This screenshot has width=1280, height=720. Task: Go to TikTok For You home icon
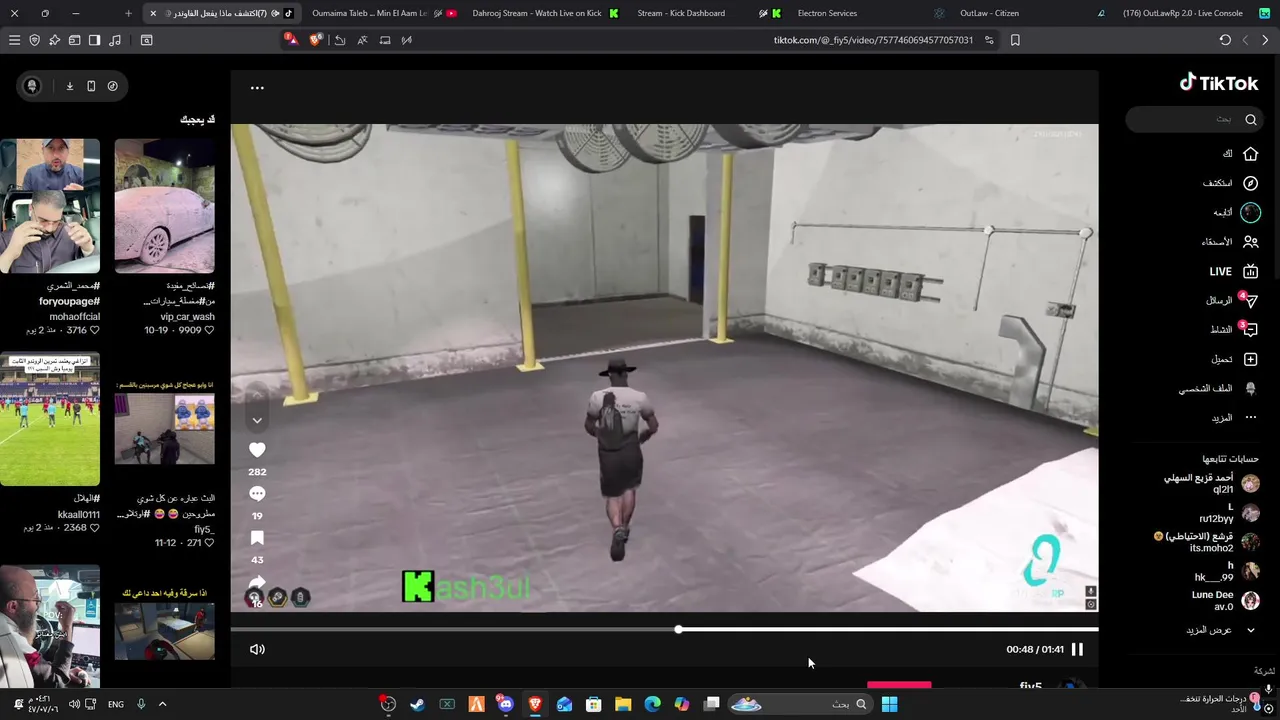(1250, 154)
